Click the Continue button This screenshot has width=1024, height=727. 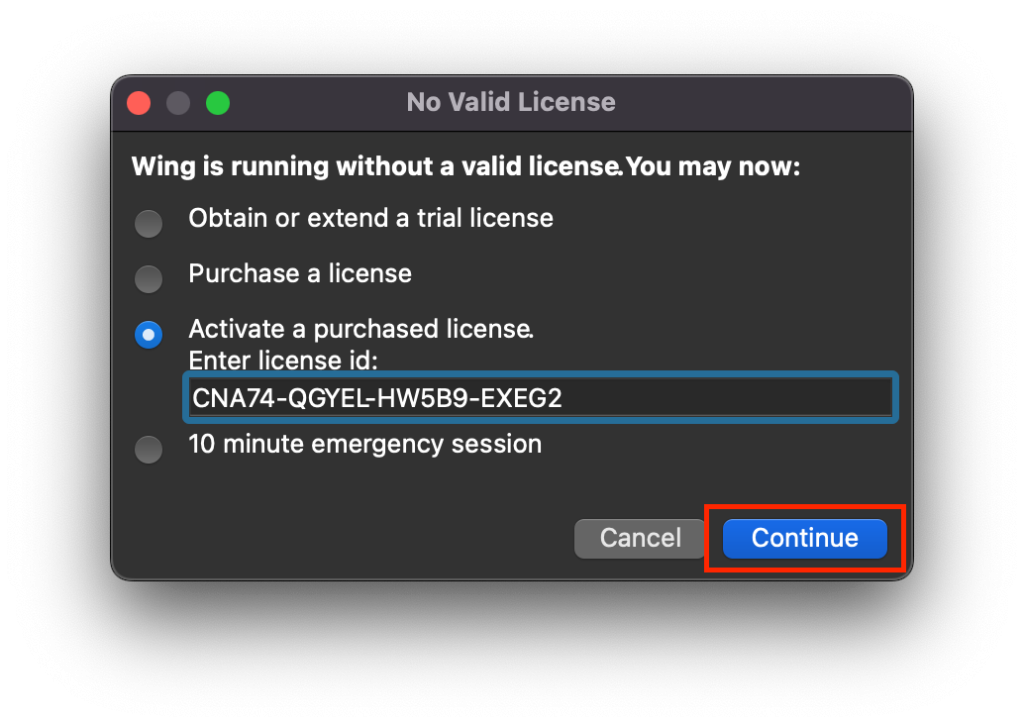[804, 538]
